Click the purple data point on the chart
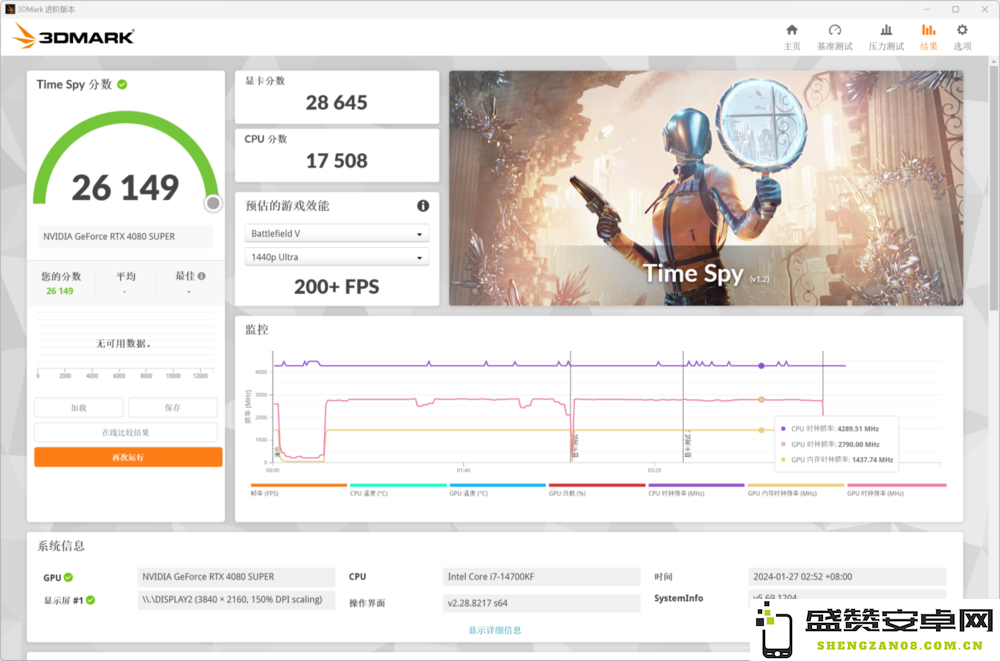The image size is (1000, 661). tap(761, 366)
